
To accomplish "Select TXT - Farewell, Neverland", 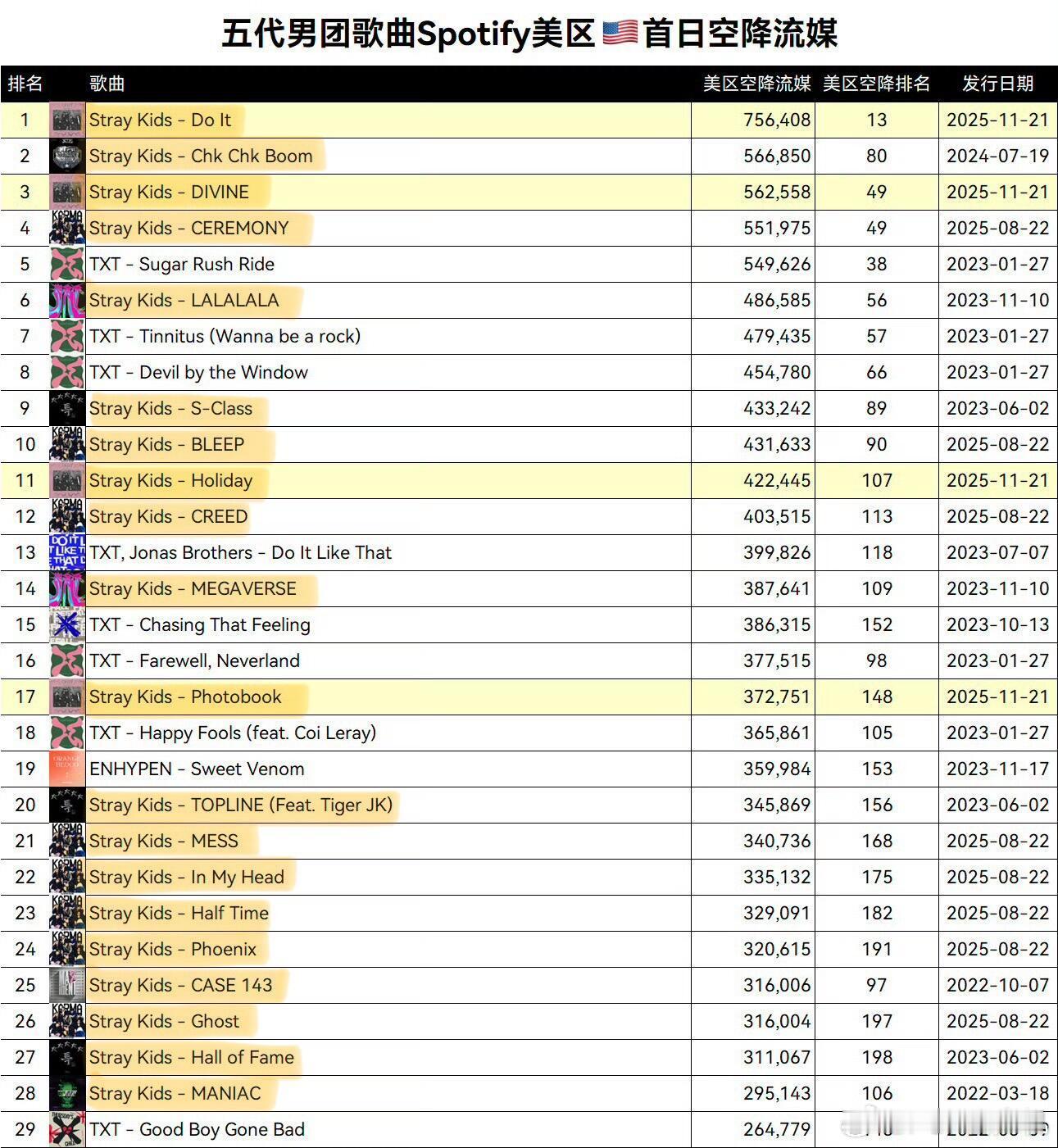I will coord(194,660).
